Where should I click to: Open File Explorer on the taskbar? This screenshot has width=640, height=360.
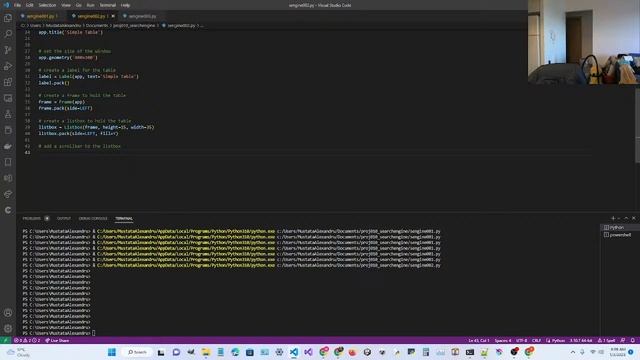pos(205,352)
